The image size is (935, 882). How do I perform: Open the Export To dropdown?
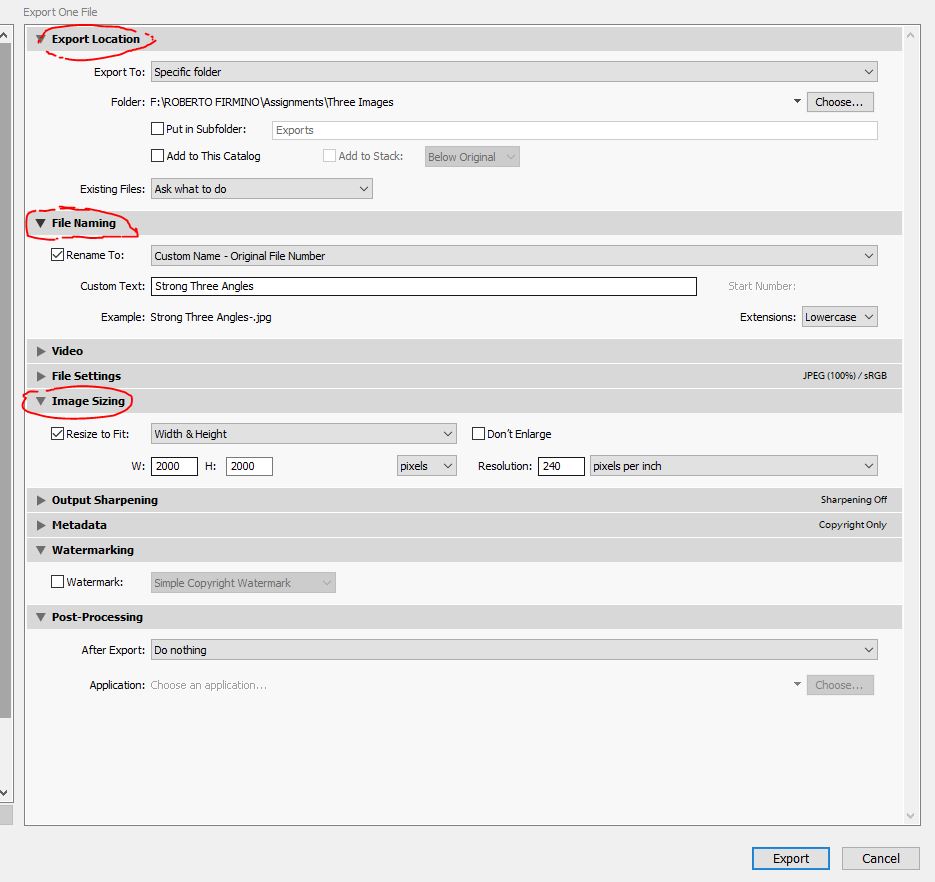pyautogui.click(x=513, y=72)
